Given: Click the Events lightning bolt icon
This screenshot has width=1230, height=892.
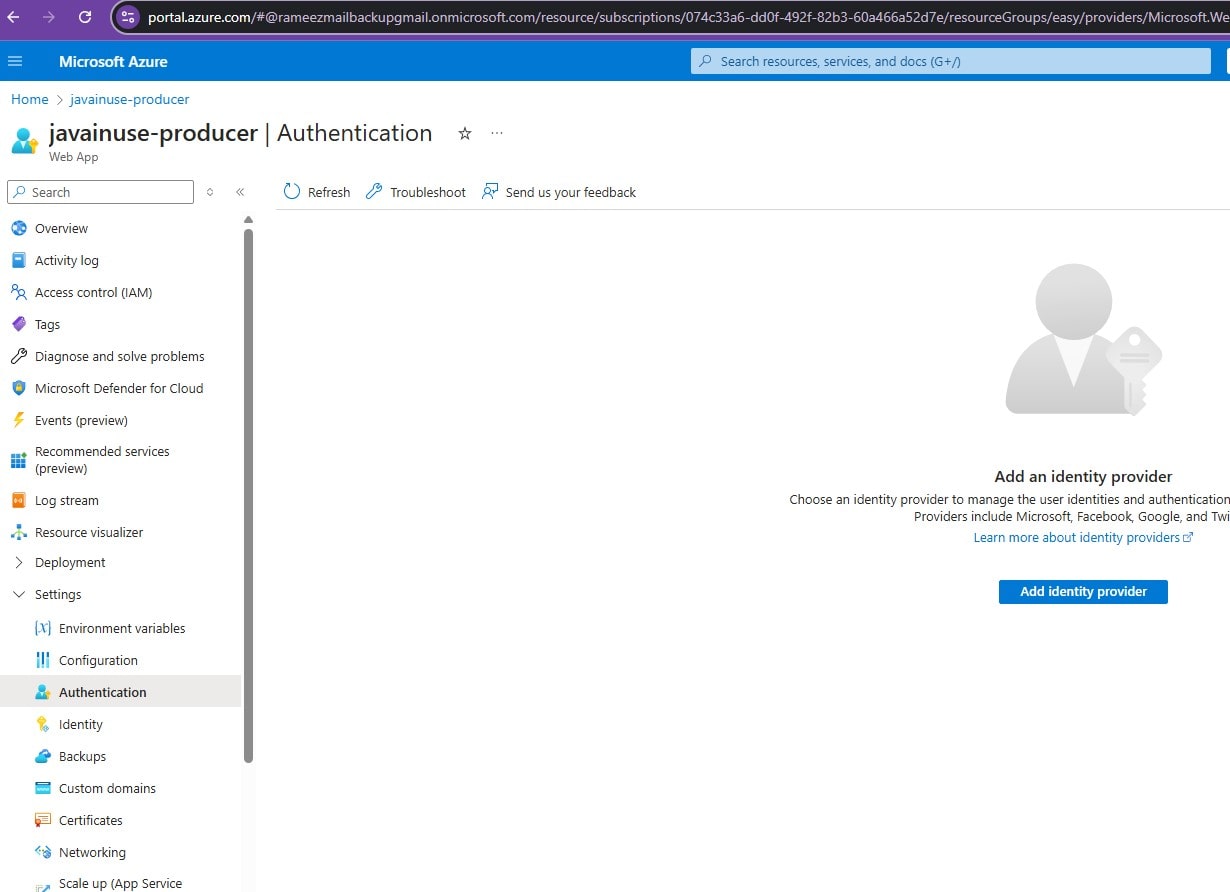Looking at the screenshot, I should tap(18, 420).
